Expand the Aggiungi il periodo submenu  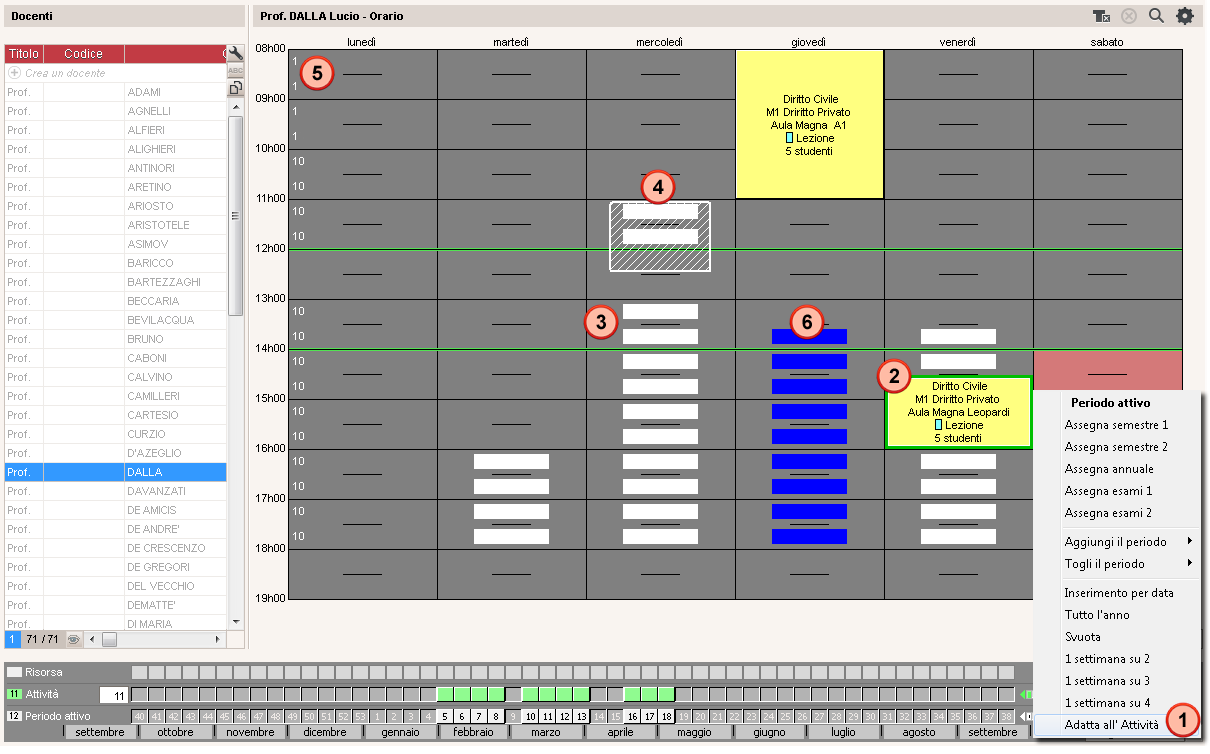[1128, 541]
